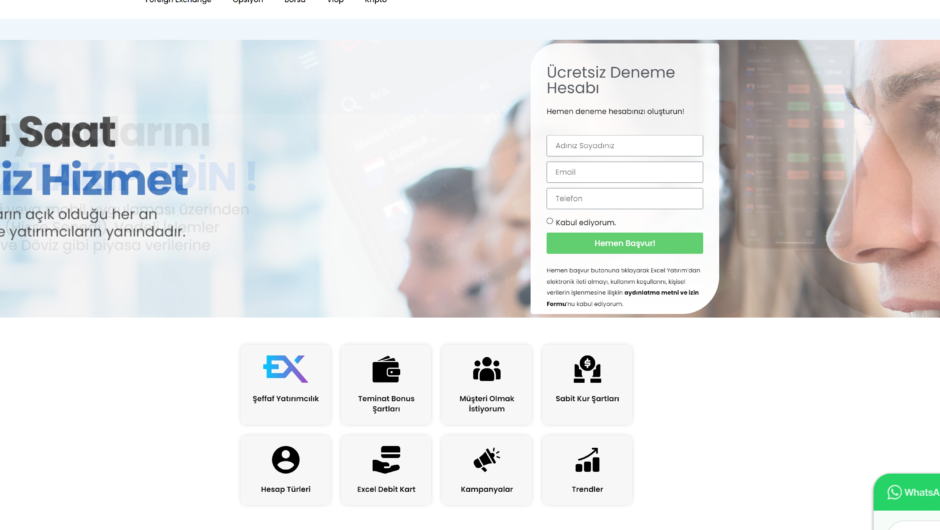Open the Kampanyalar megaphone icon
Image resolution: width=940 pixels, height=530 pixels.
click(487, 460)
